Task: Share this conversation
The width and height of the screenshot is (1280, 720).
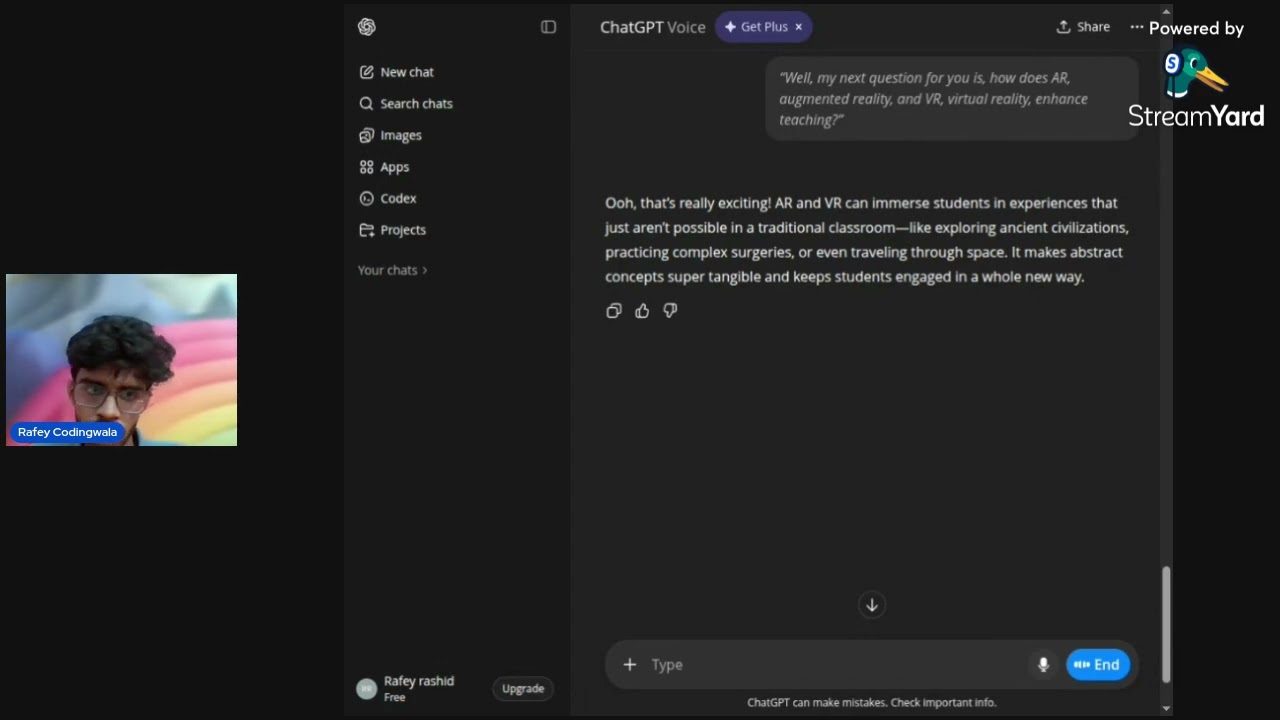Action: point(1083,27)
